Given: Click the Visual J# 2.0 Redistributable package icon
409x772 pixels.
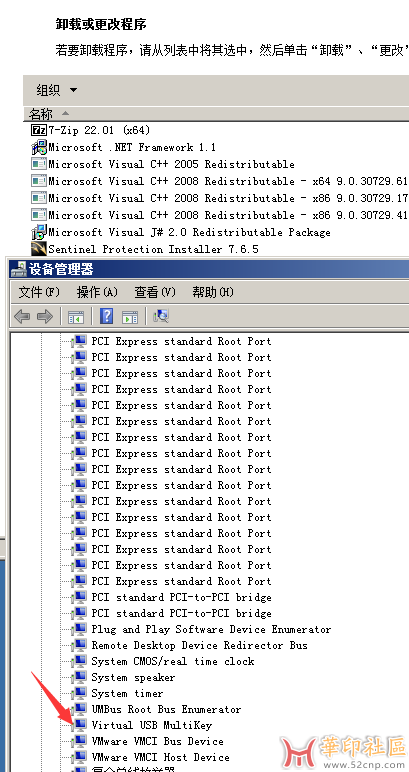Looking at the screenshot, I should pos(38,232).
